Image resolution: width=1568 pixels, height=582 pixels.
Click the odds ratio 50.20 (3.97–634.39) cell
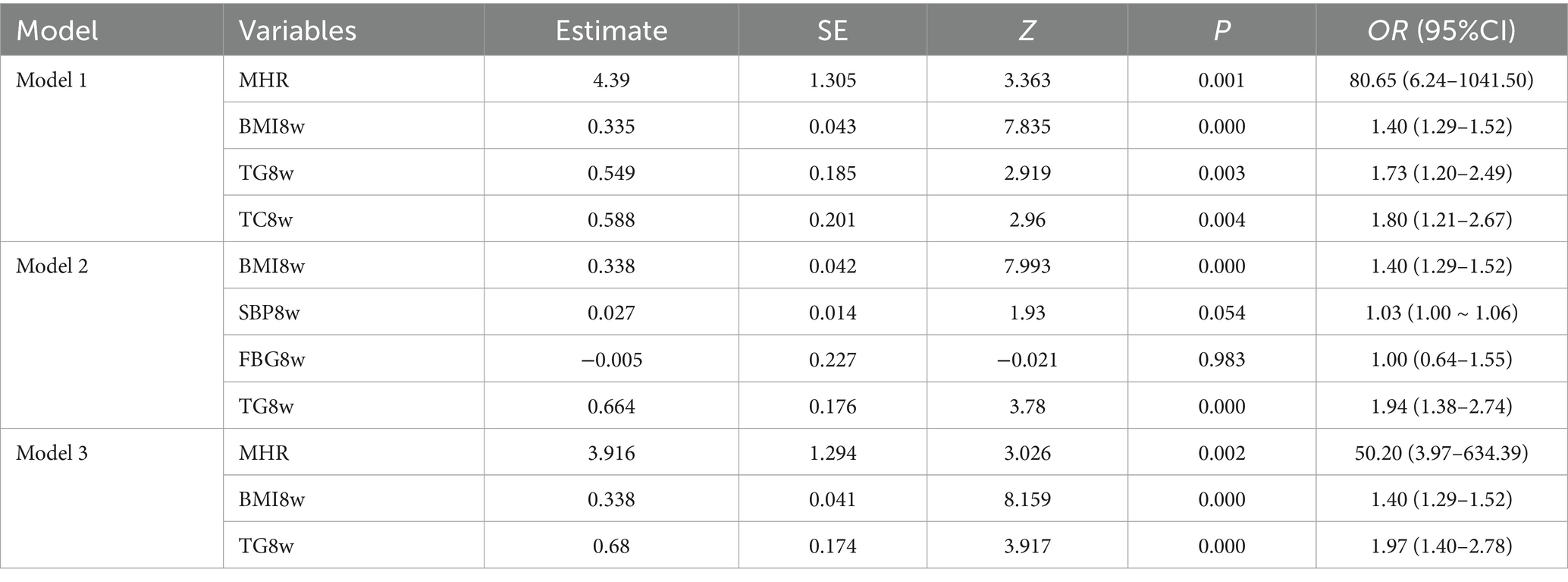(1441, 453)
